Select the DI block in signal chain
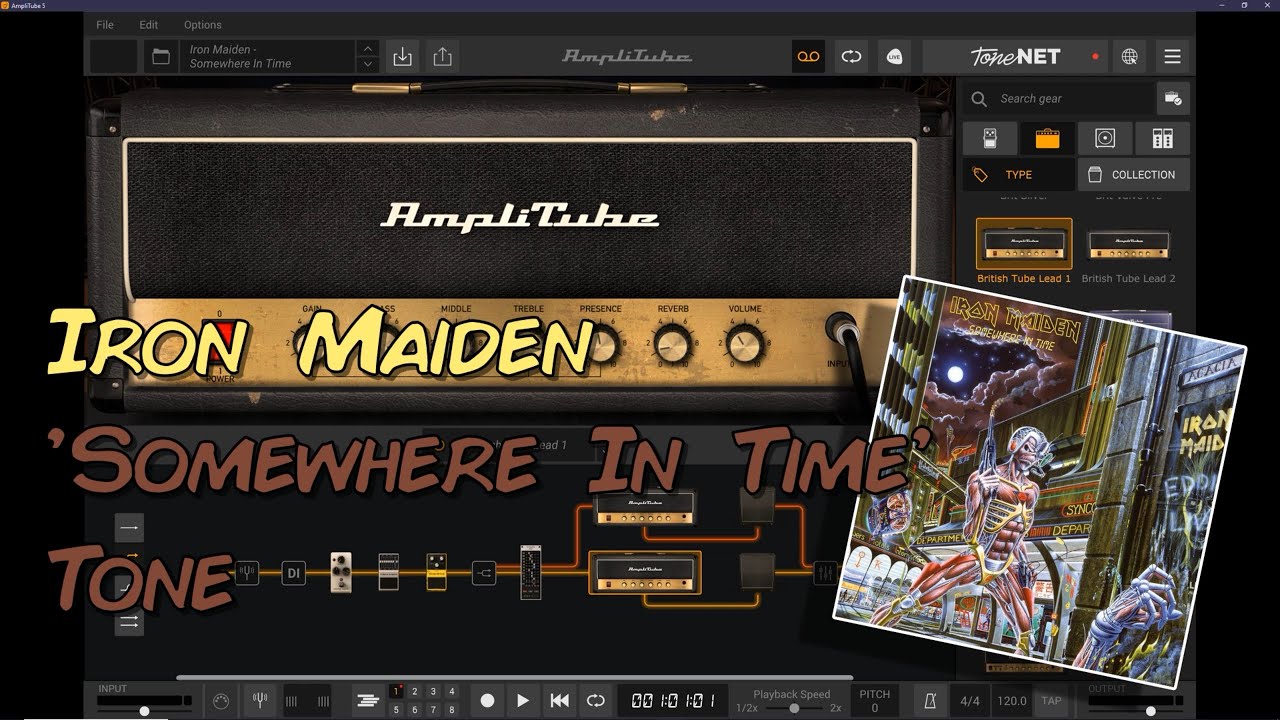Image resolution: width=1280 pixels, height=720 pixels. [293, 573]
